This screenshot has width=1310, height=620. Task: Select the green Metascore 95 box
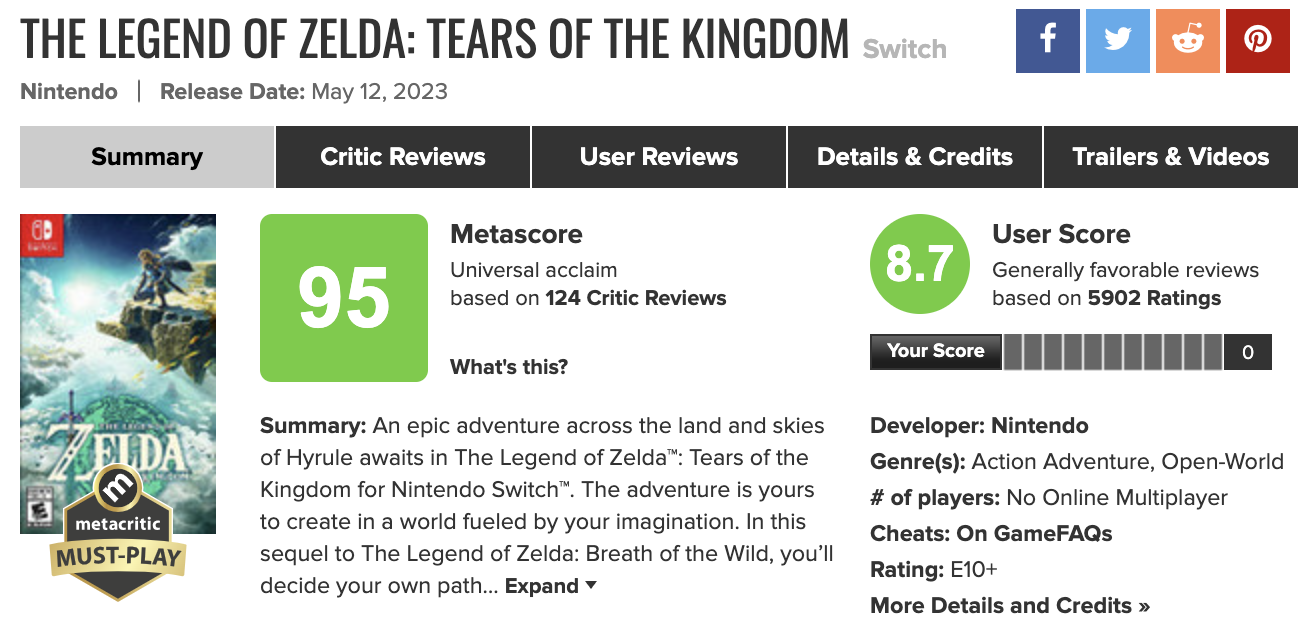coord(343,297)
